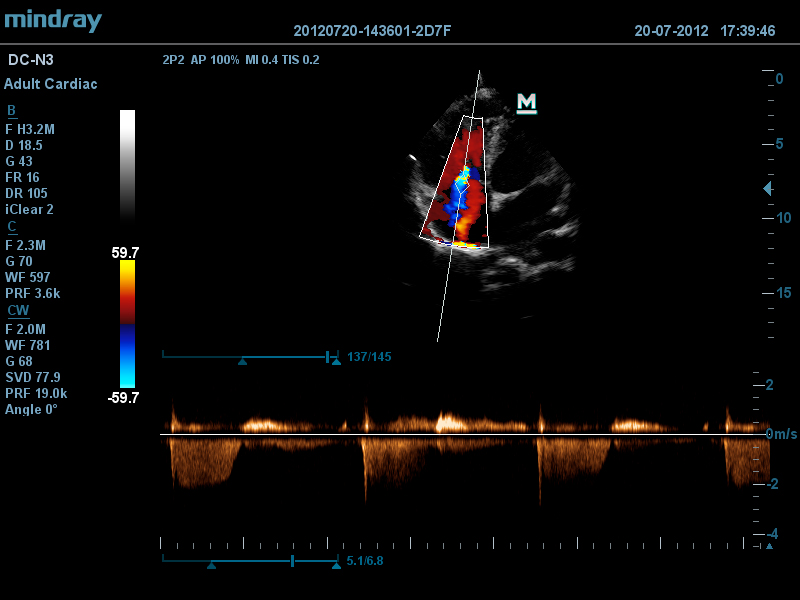Click the 'WF 781' CW wall filter value
800x600 pixels.
[x=28, y=345]
